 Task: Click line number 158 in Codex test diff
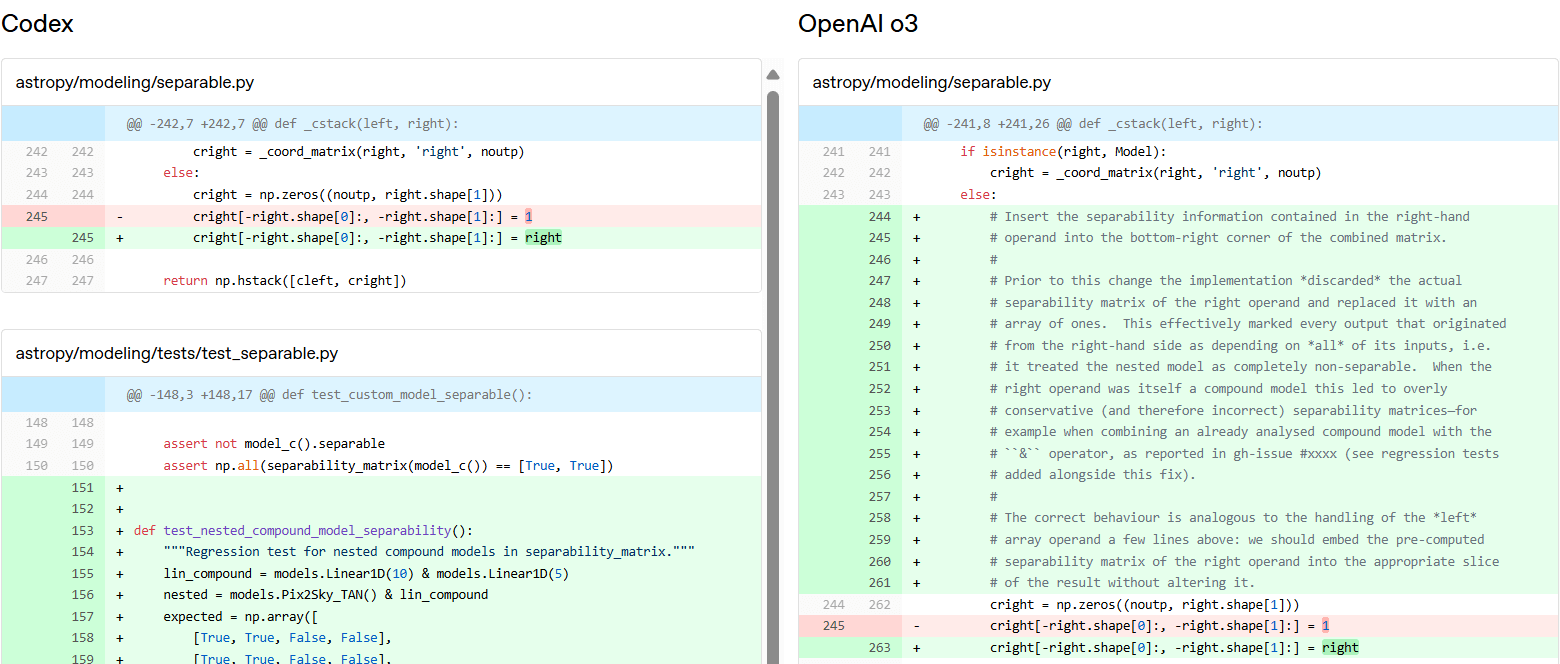(82, 638)
